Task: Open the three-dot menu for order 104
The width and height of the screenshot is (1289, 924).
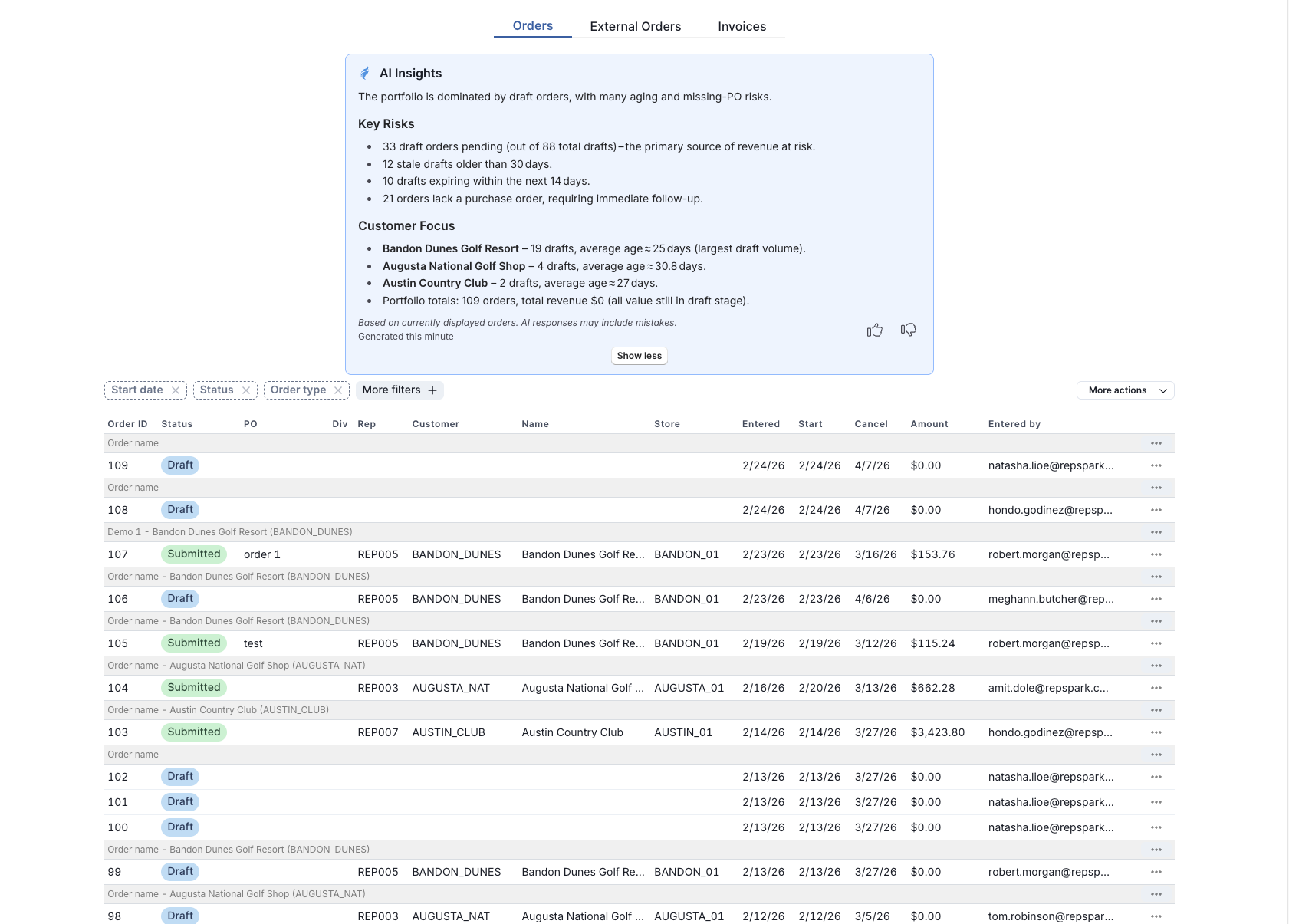Action: pyautogui.click(x=1156, y=688)
